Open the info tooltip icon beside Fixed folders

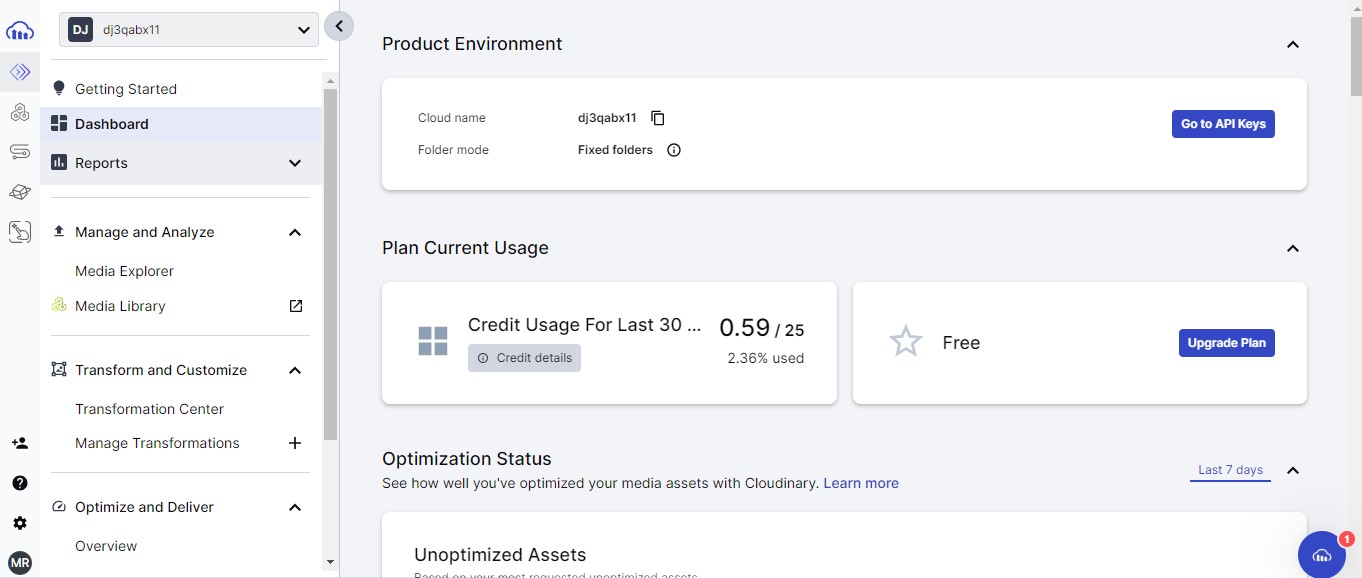[x=673, y=150]
